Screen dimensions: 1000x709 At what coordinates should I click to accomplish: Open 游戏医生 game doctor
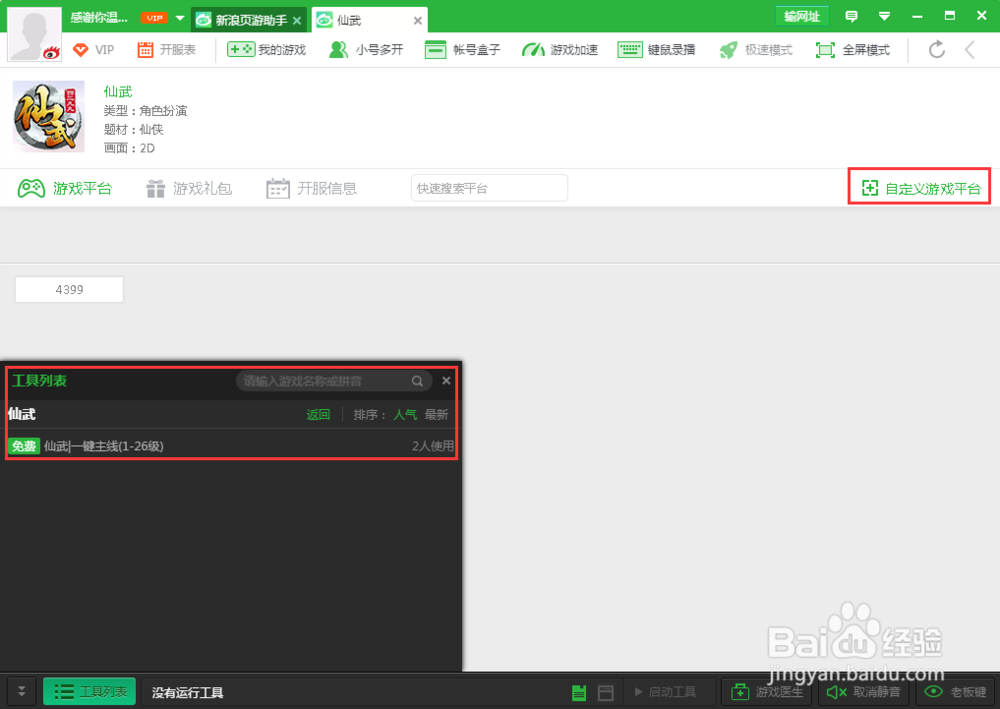(x=767, y=692)
